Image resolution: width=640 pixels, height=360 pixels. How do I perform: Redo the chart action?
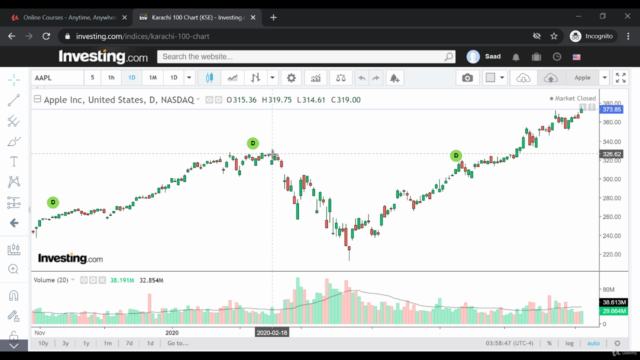pos(376,78)
